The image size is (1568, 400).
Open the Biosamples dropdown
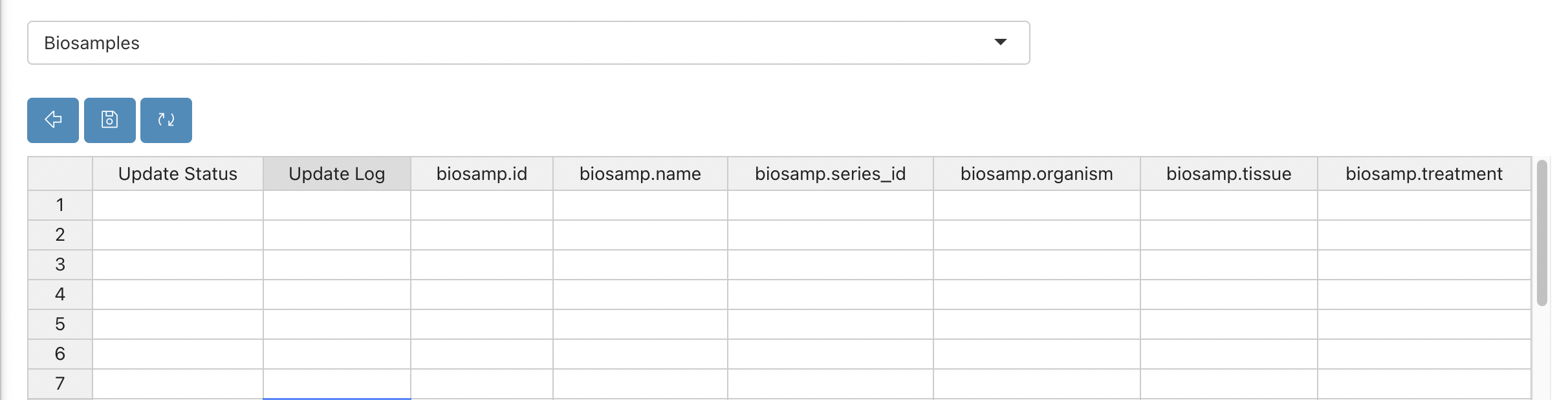click(x=528, y=43)
